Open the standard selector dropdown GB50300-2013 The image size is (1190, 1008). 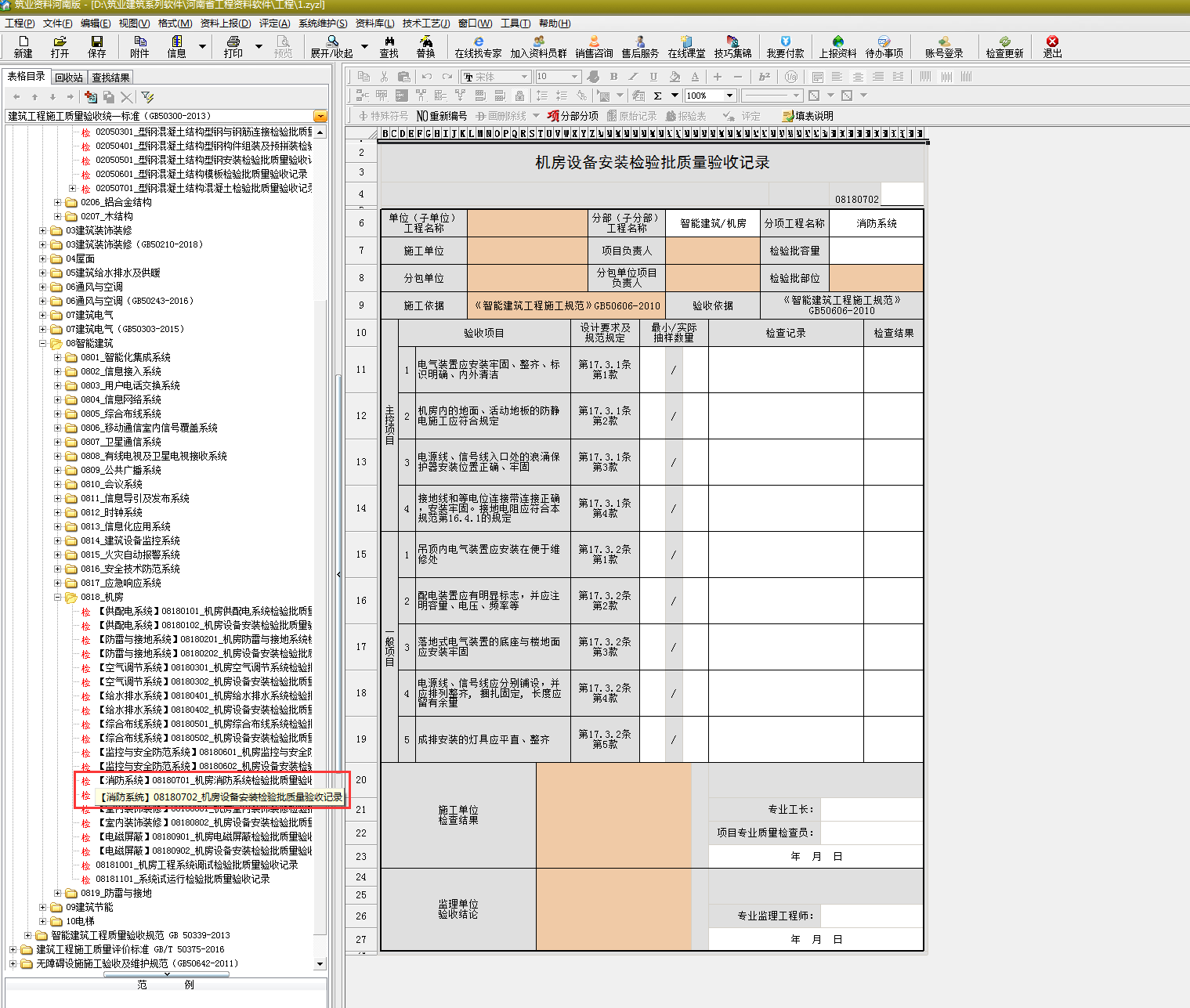coord(320,116)
